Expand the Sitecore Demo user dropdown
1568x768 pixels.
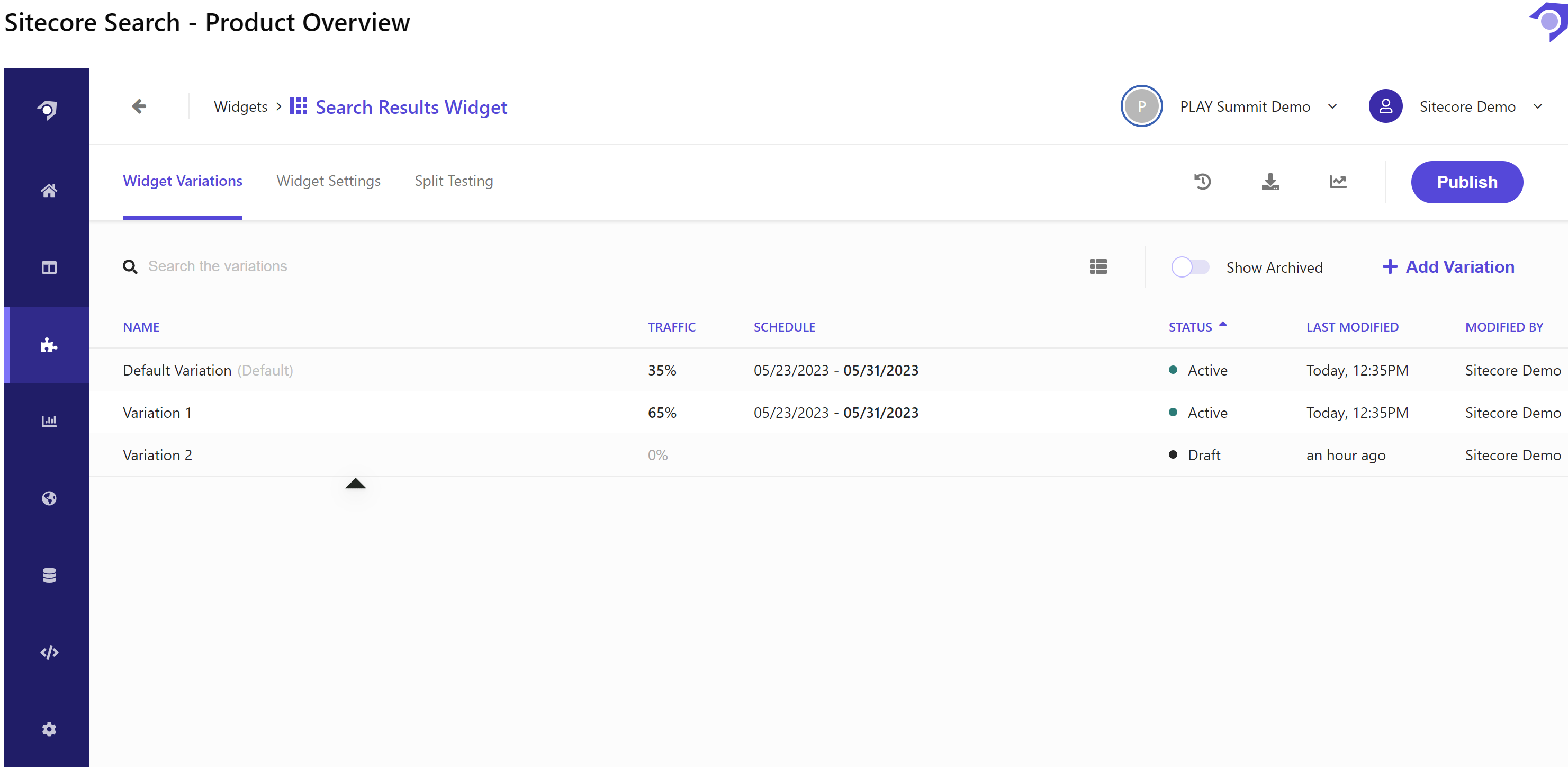pyautogui.click(x=1537, y=106)
